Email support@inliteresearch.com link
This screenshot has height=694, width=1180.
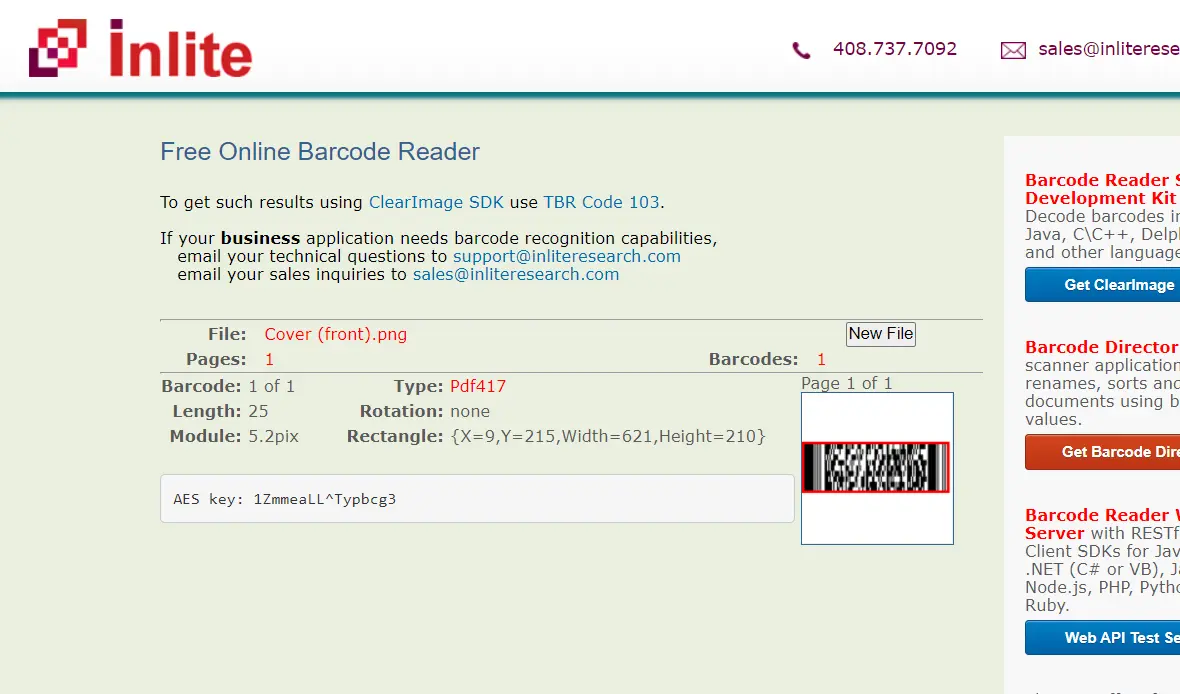tap(567, 257)
